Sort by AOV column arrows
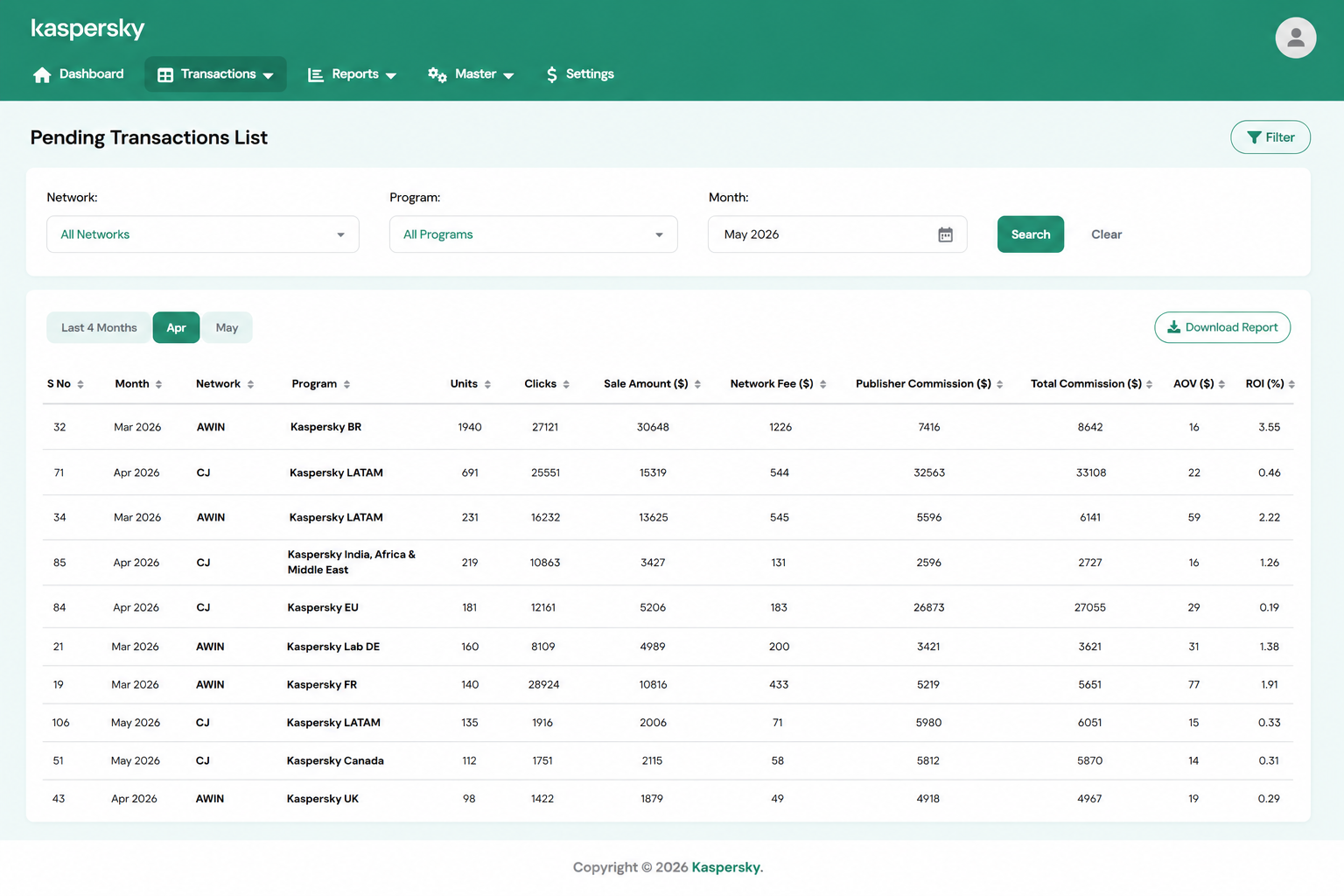Viewport: 1344px width, 896px height. pyautogui.click(x=1221, y=384)
